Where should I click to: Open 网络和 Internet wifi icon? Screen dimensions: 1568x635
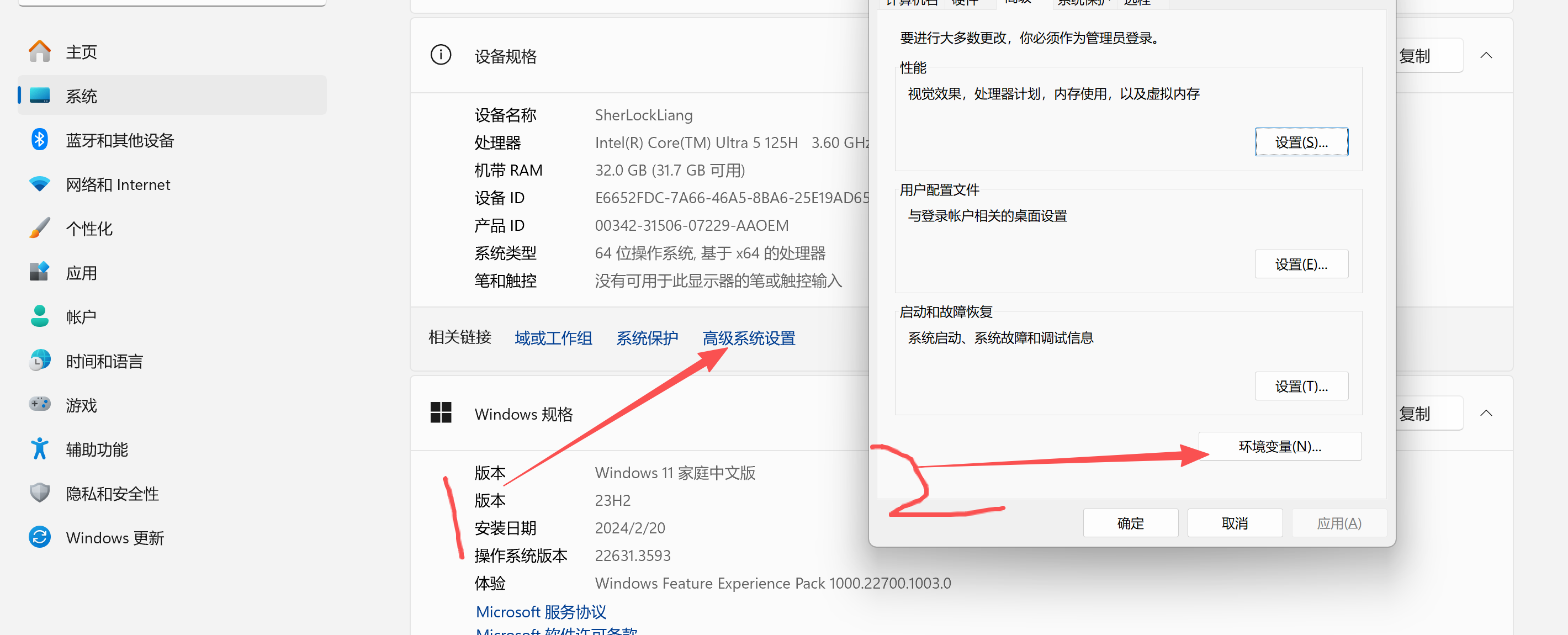(x=40, y=184)
